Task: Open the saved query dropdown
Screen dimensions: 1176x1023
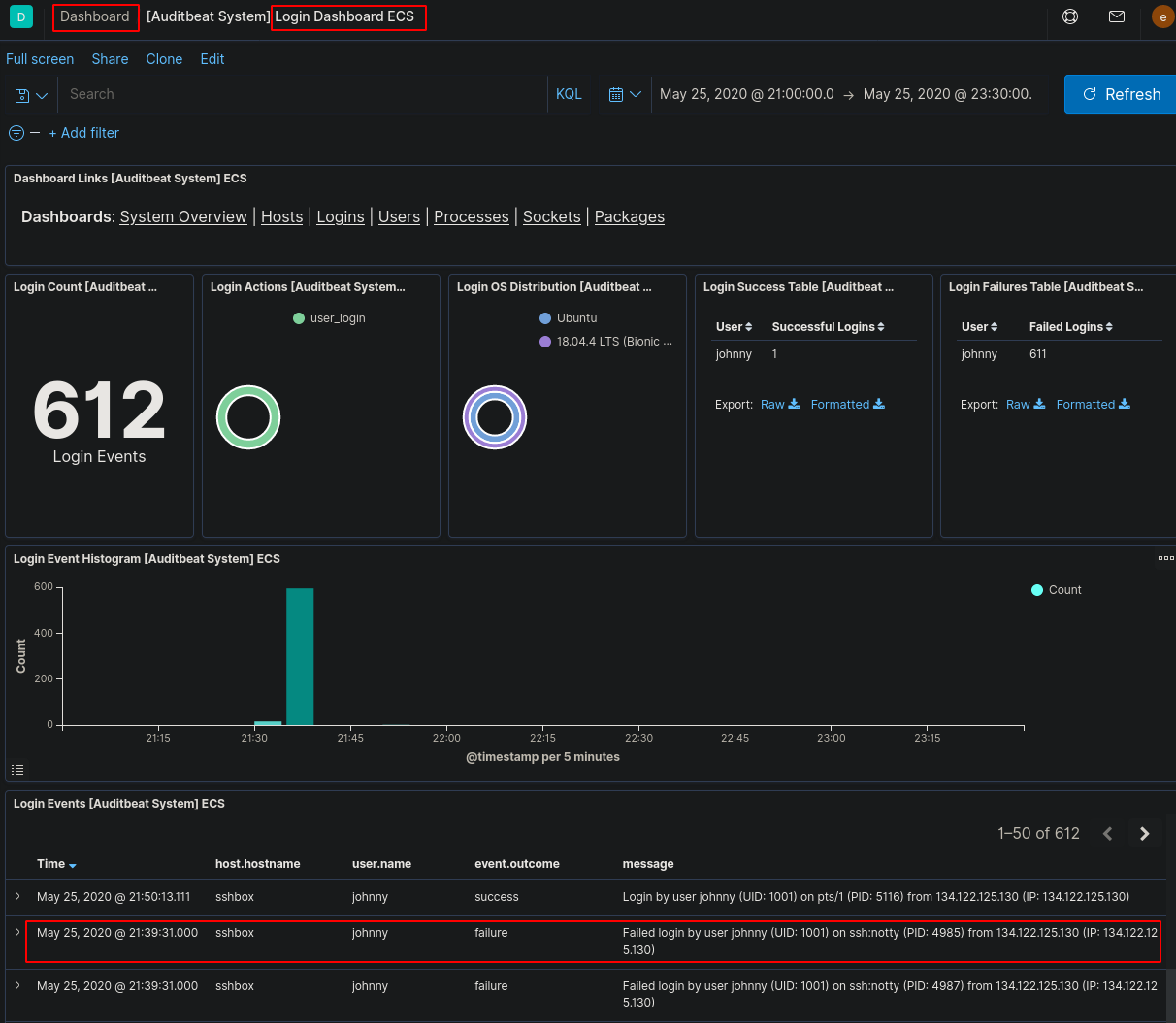Action: click(31, 95)
